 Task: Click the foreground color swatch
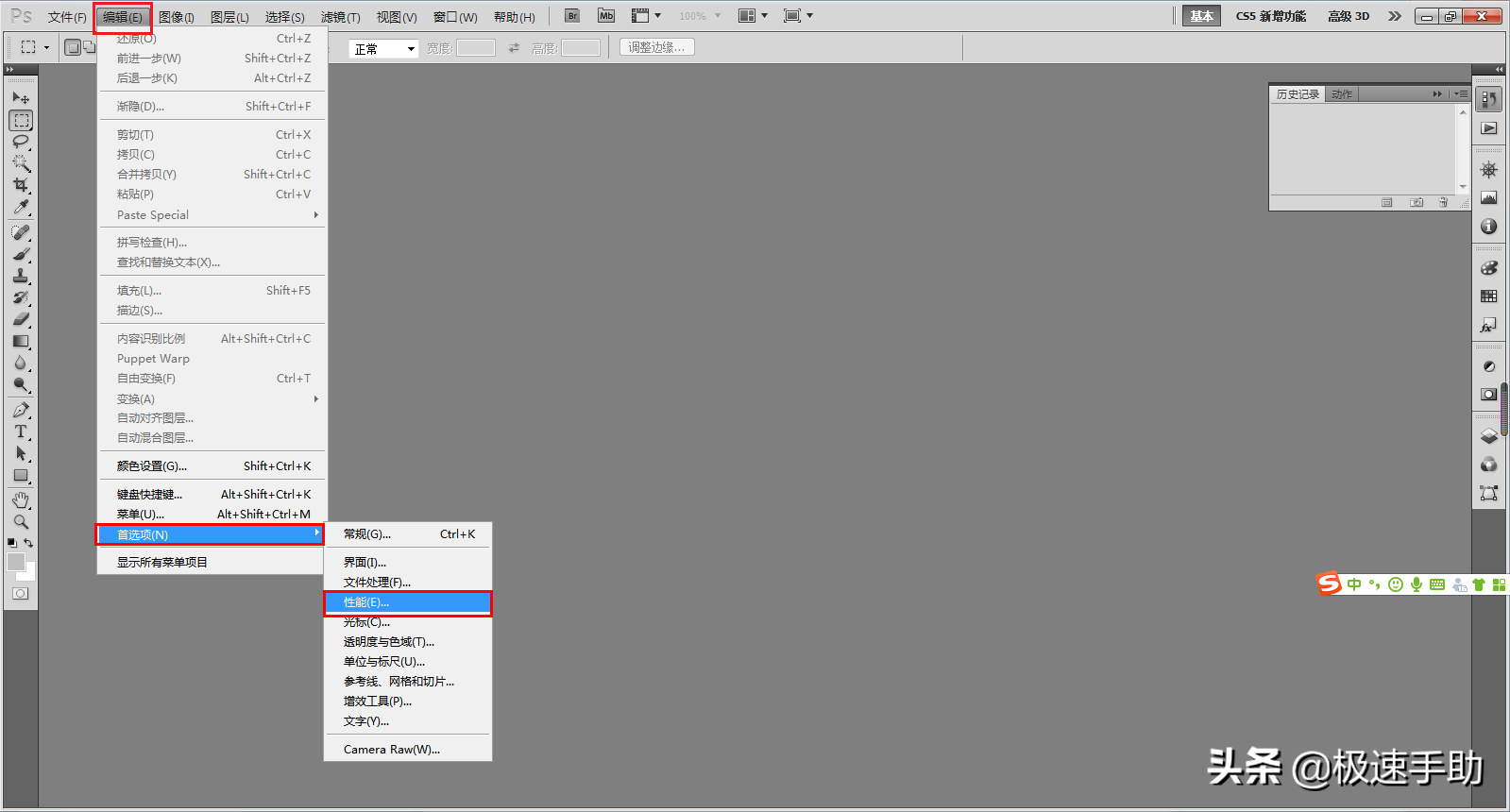16,562
